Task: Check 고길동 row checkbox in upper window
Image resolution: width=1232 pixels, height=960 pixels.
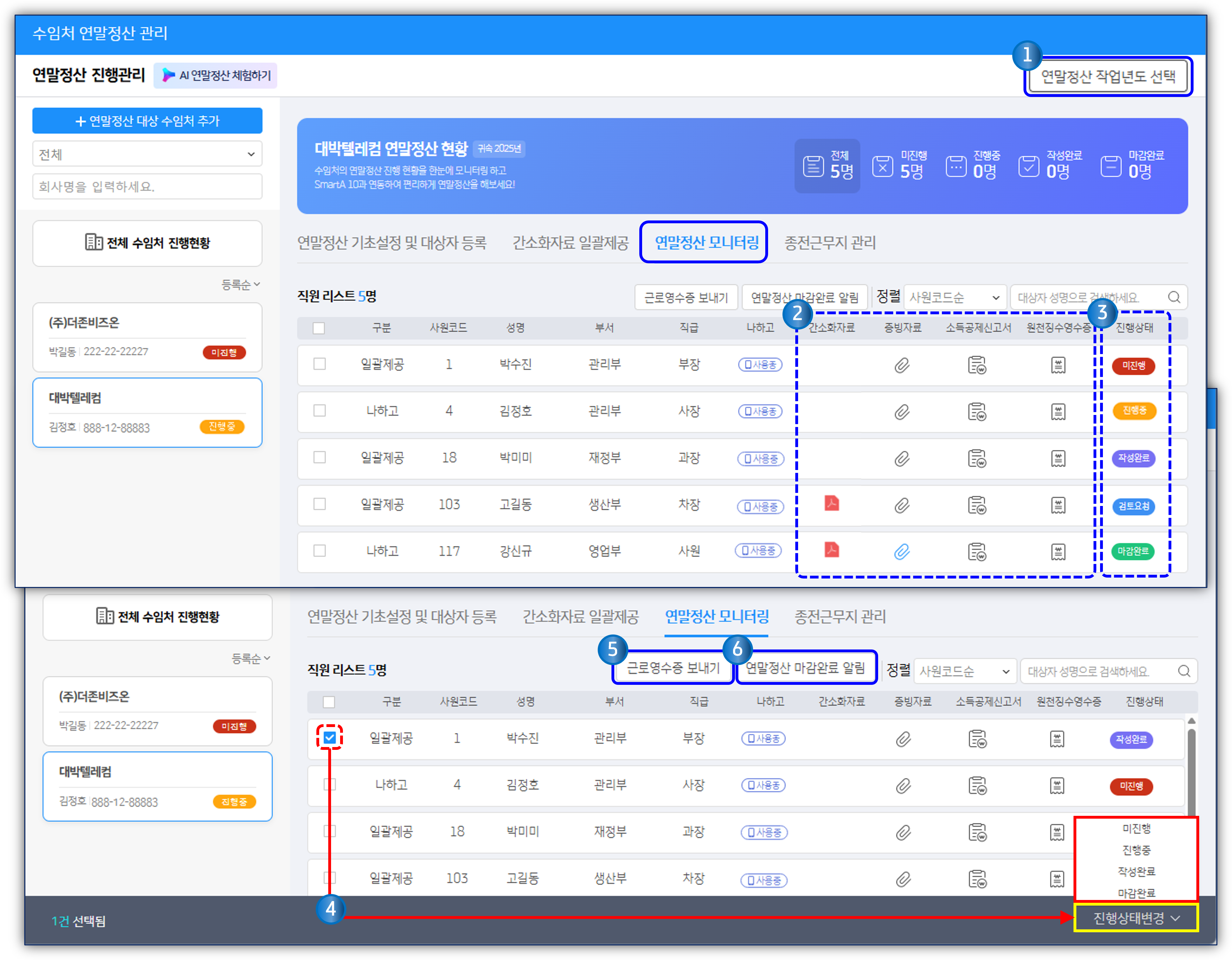Action: click(320, 503)
